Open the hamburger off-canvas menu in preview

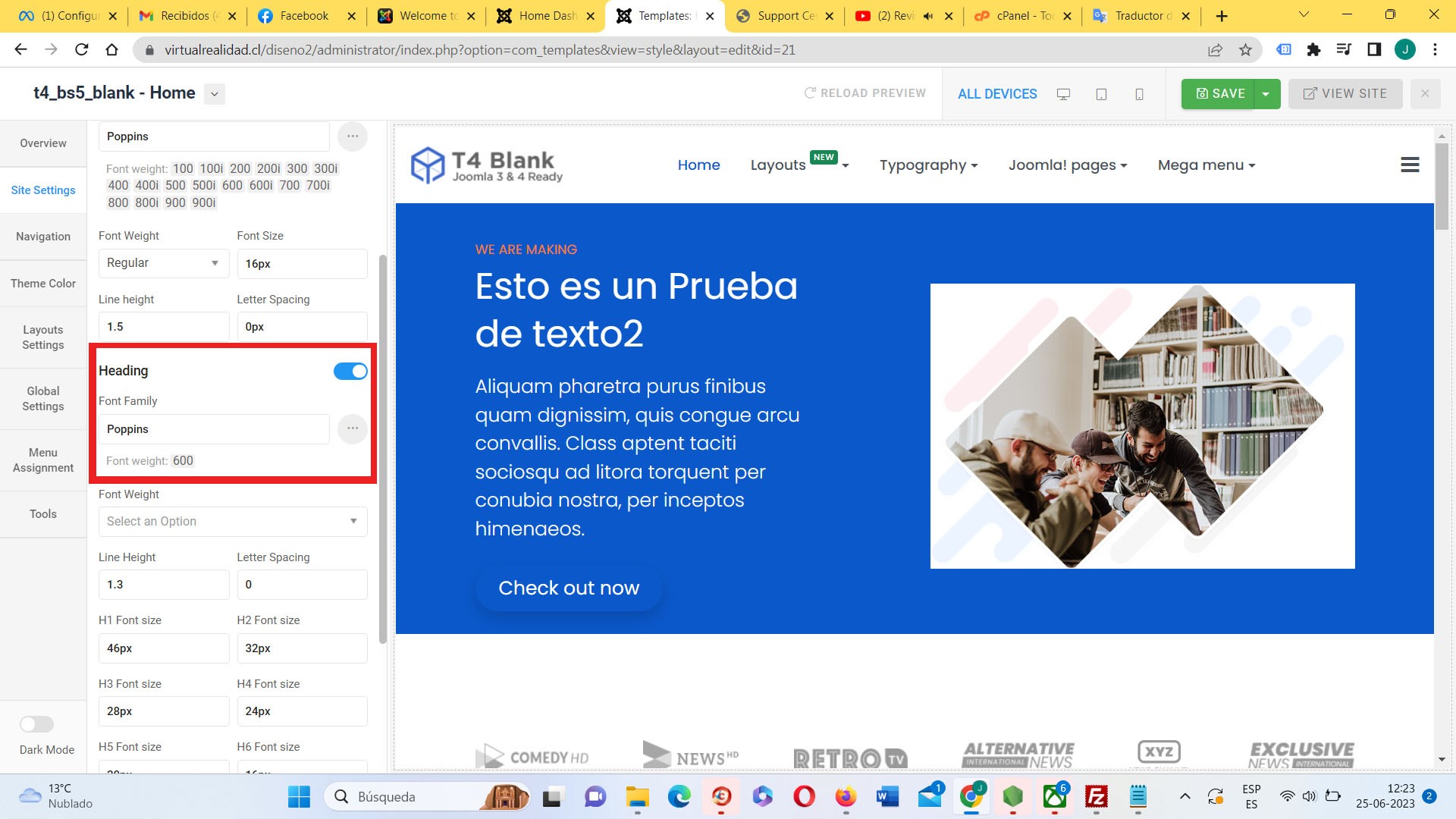click(x=1410, y=165)
